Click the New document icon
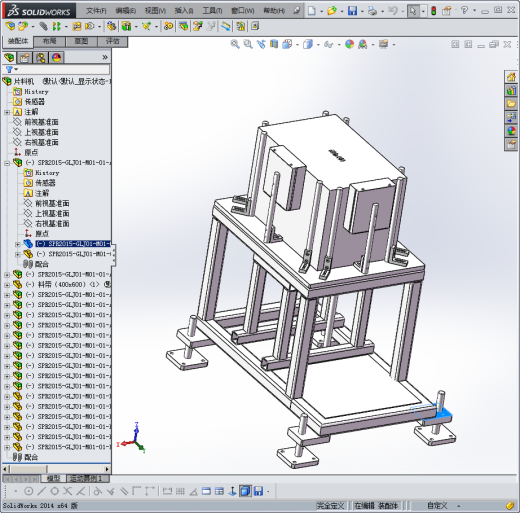520x513 pixels. point(311,11)
